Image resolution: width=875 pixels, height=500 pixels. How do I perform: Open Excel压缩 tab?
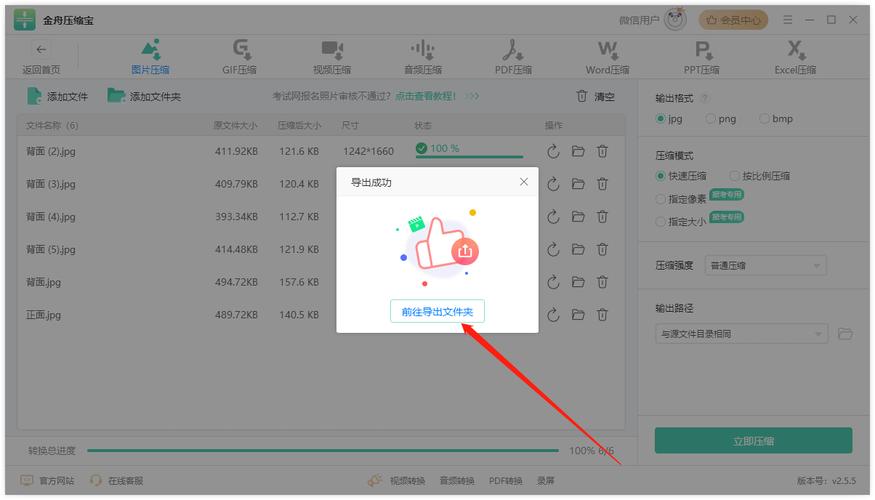[795, 57]
